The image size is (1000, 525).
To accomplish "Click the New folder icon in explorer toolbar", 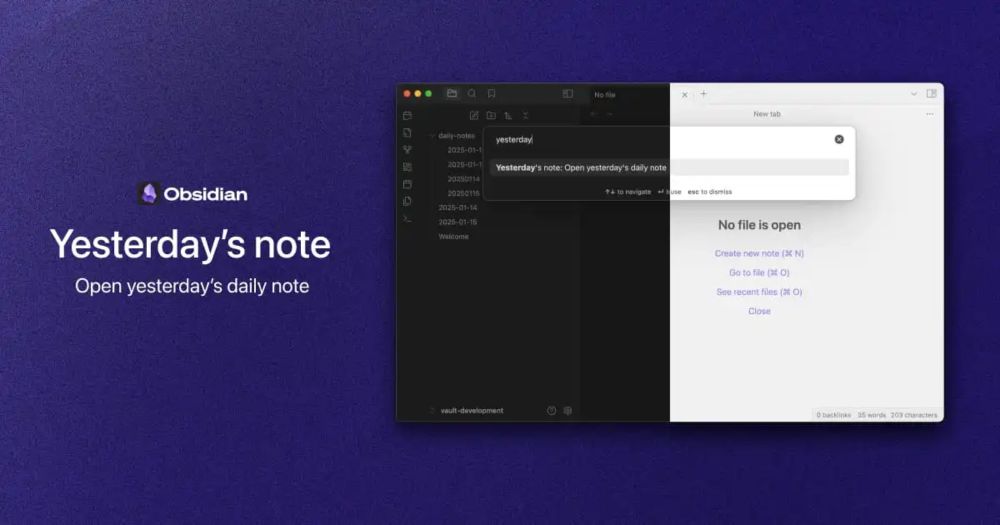I will 491,115.
